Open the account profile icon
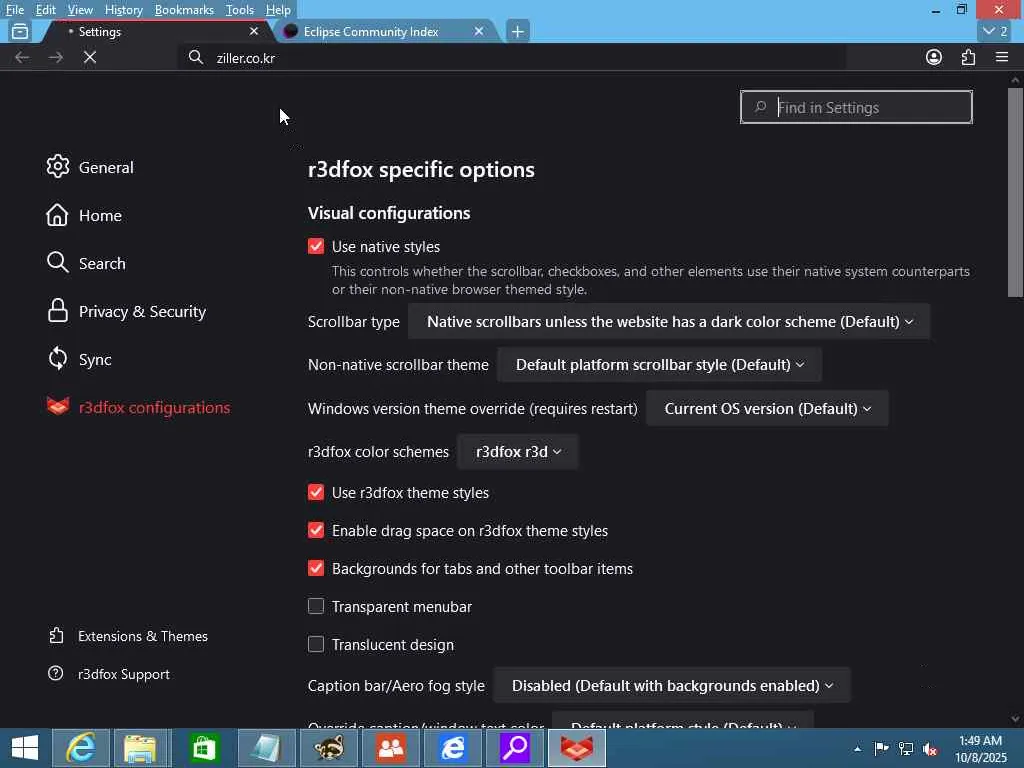1024x768 pixels. click(934, 57)
